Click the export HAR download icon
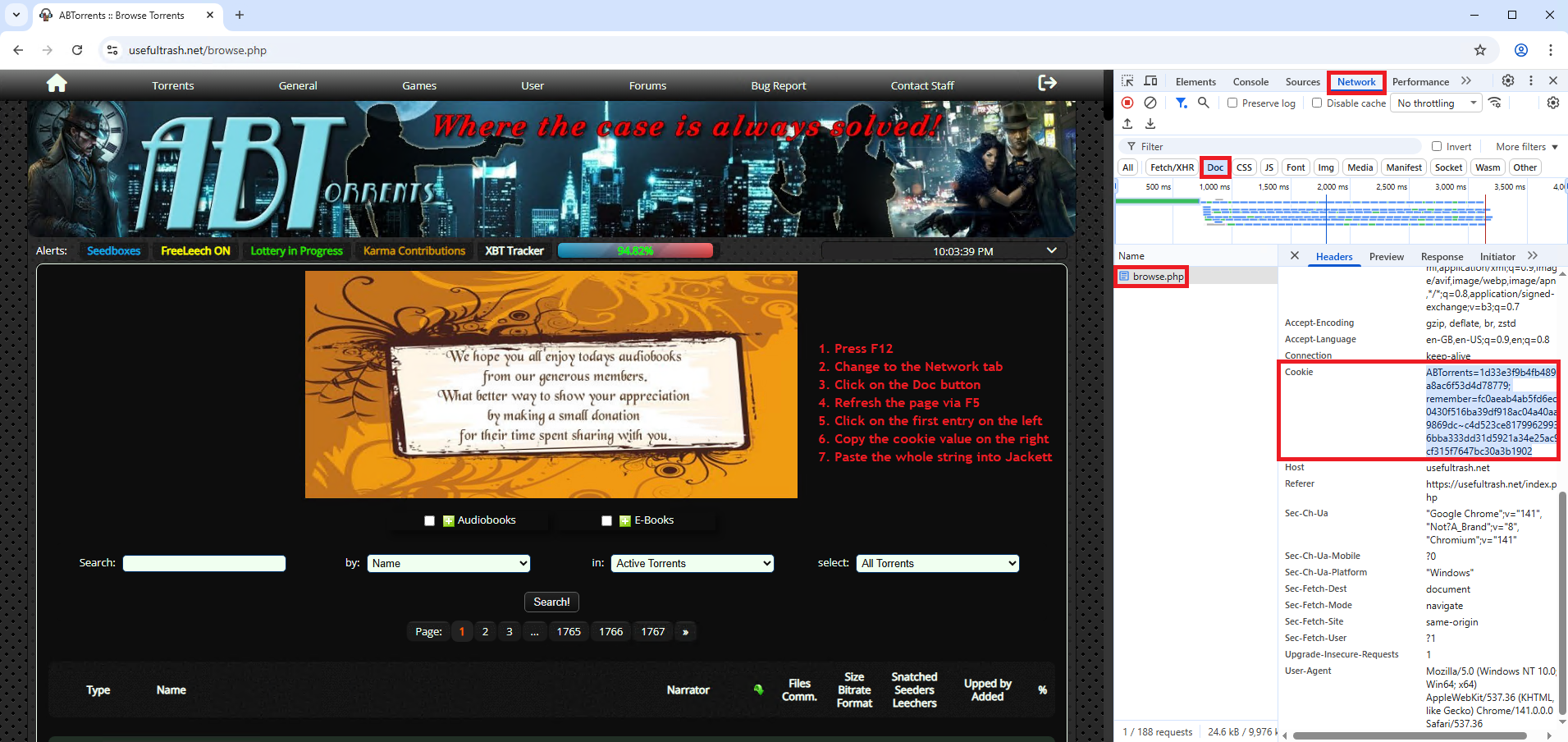Screen dimensions: 1568x742 click(1150, 124)
